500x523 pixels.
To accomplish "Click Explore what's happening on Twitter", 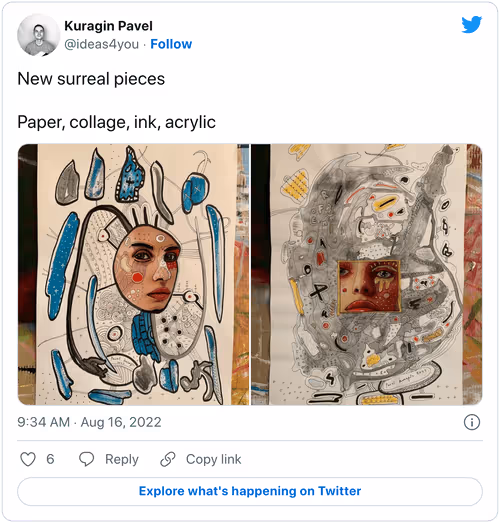I will (250, 491).
